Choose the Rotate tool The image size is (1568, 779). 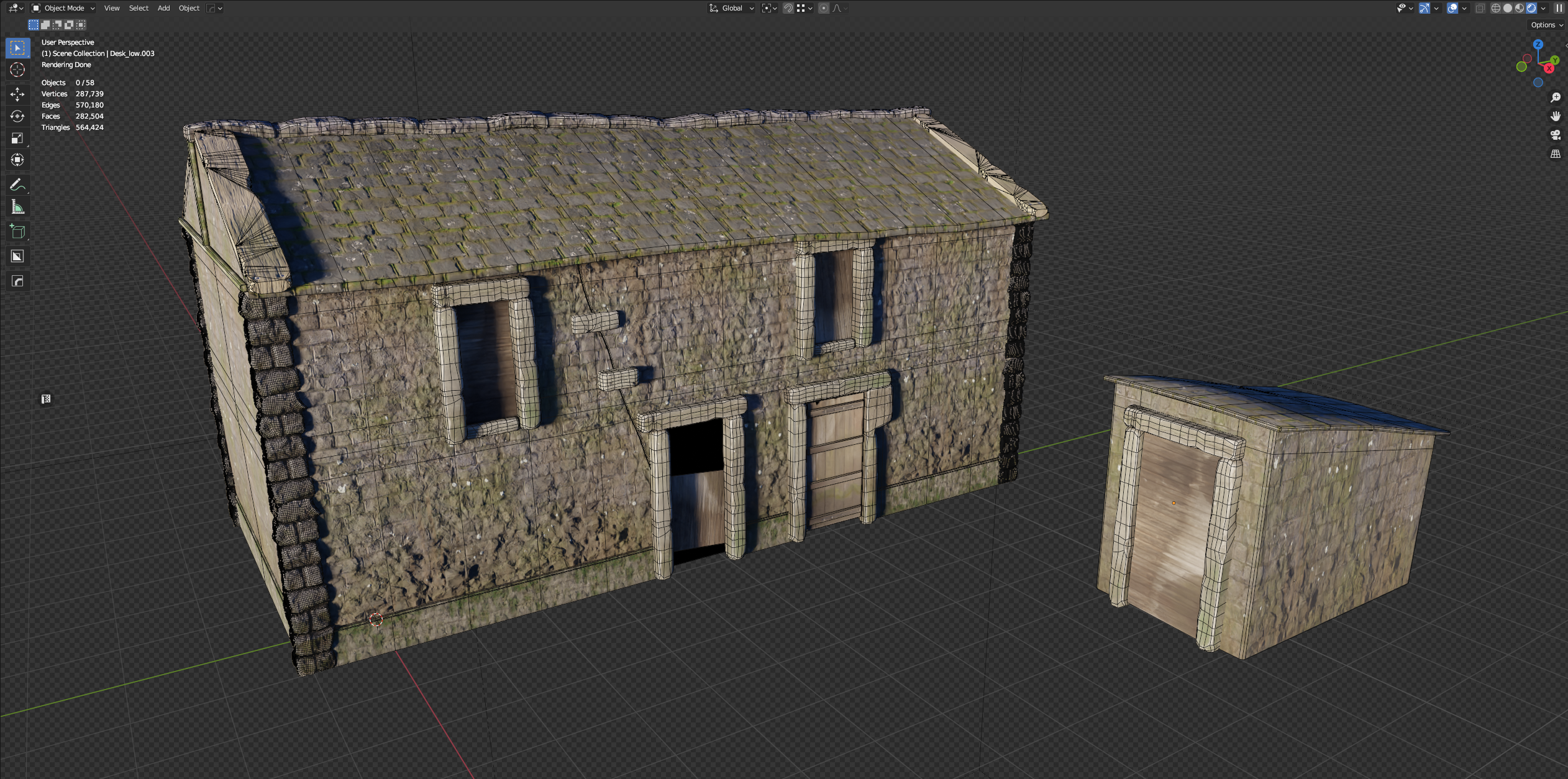pos(17,116)
